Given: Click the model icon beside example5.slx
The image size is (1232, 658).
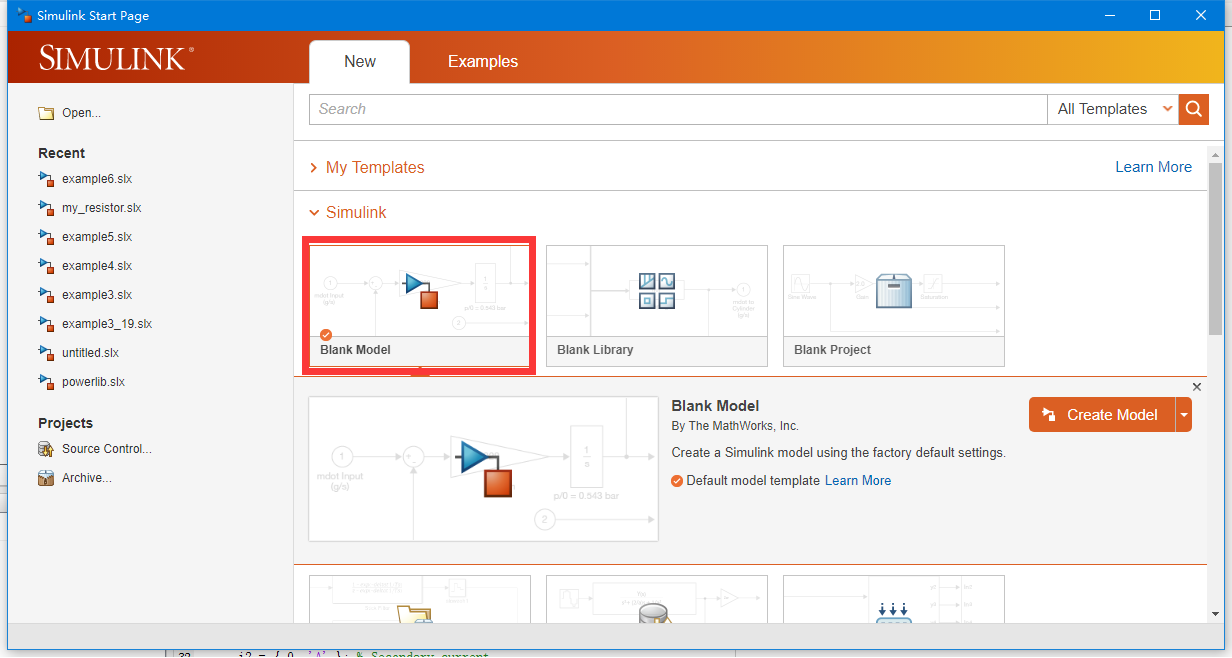Looking at the screenshot, I should [45, 237].
